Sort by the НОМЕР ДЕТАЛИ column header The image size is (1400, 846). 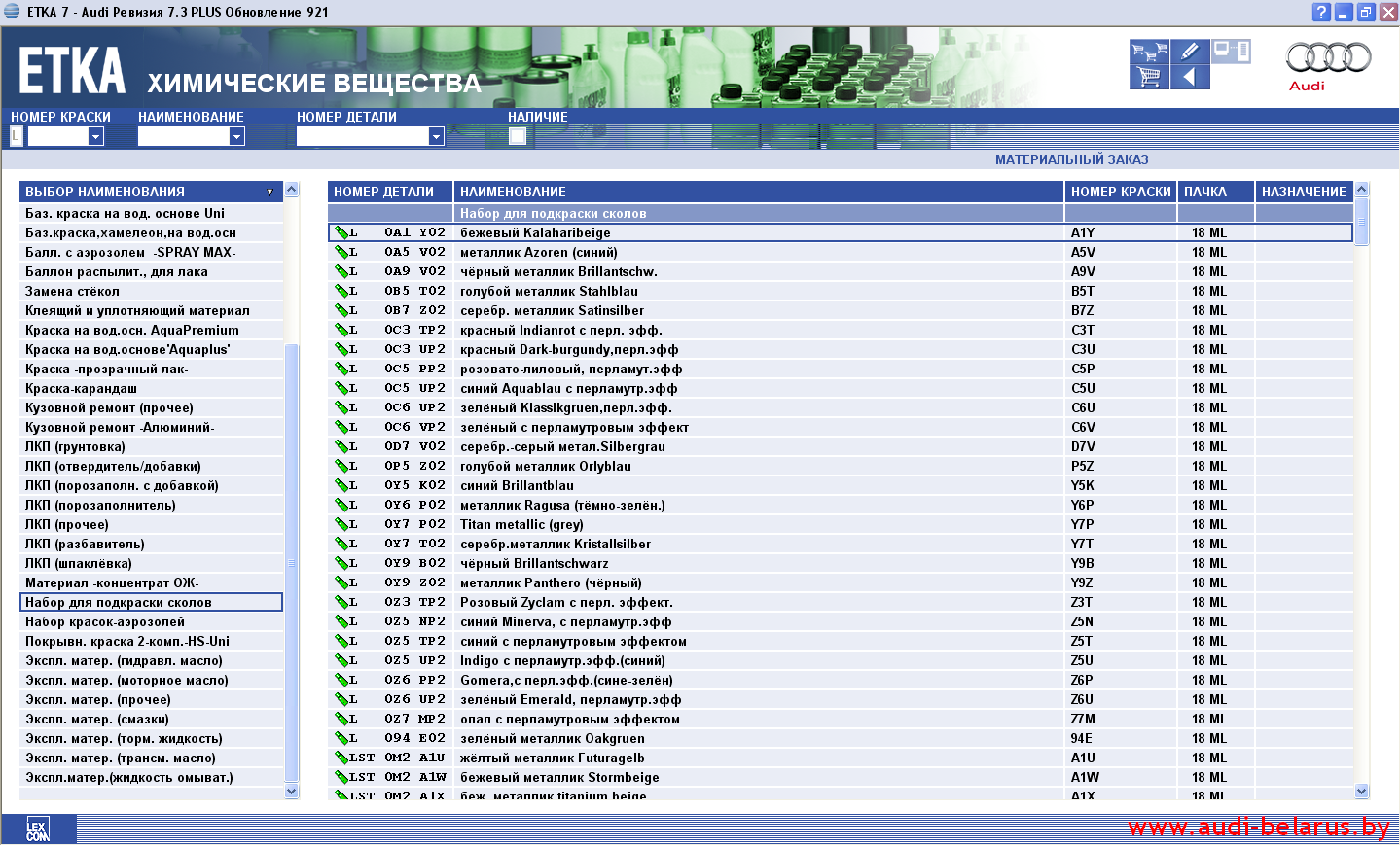(x=390, y=192)
